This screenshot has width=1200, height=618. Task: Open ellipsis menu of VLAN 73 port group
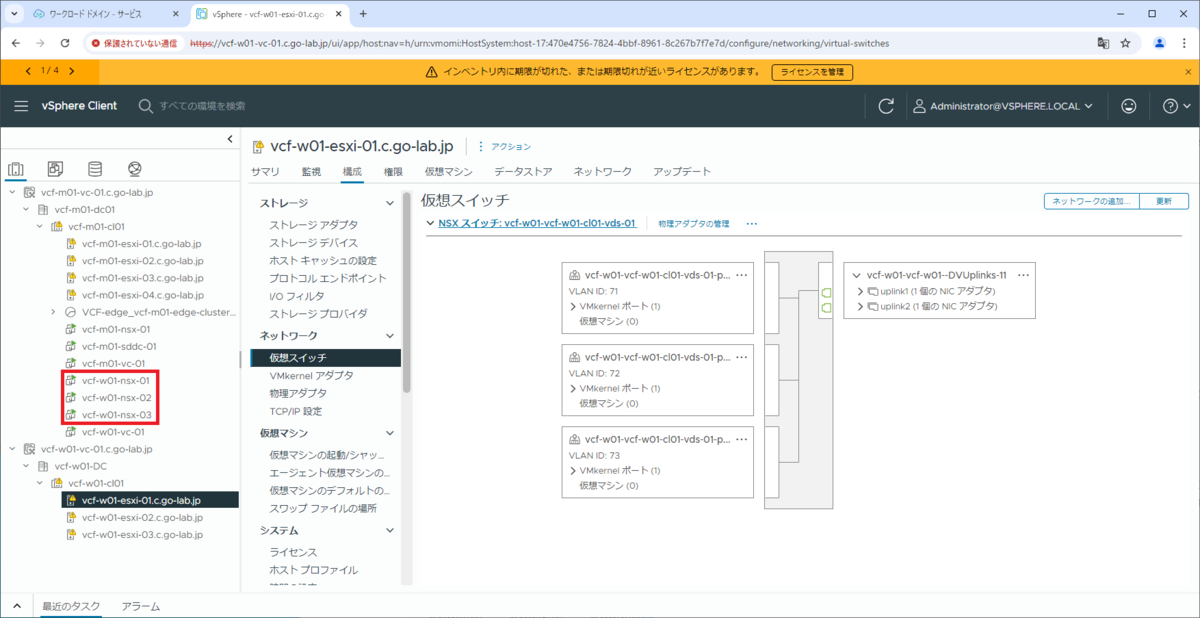click(741, 438)
